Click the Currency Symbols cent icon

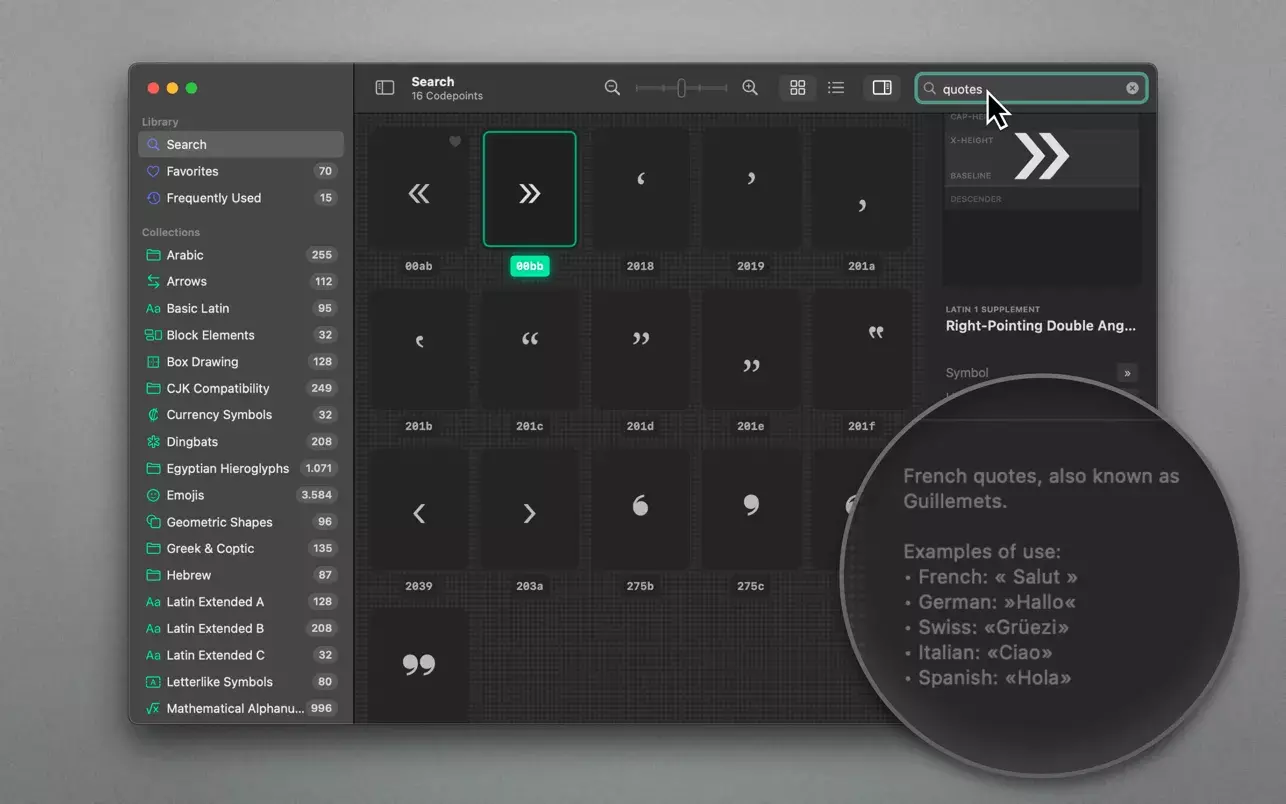153,414
